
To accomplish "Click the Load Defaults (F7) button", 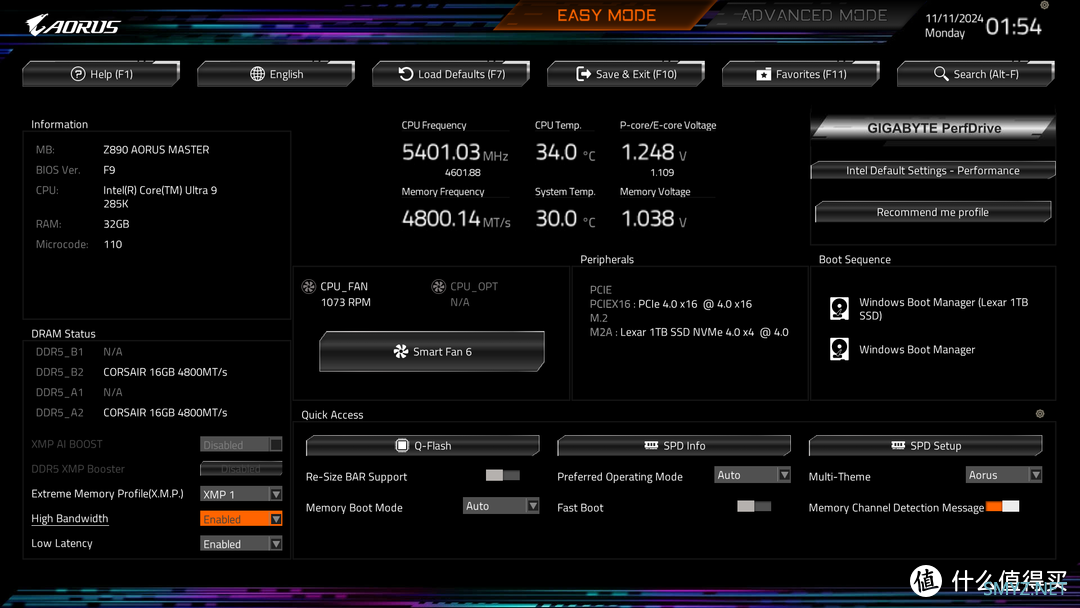I will (451, 74).
